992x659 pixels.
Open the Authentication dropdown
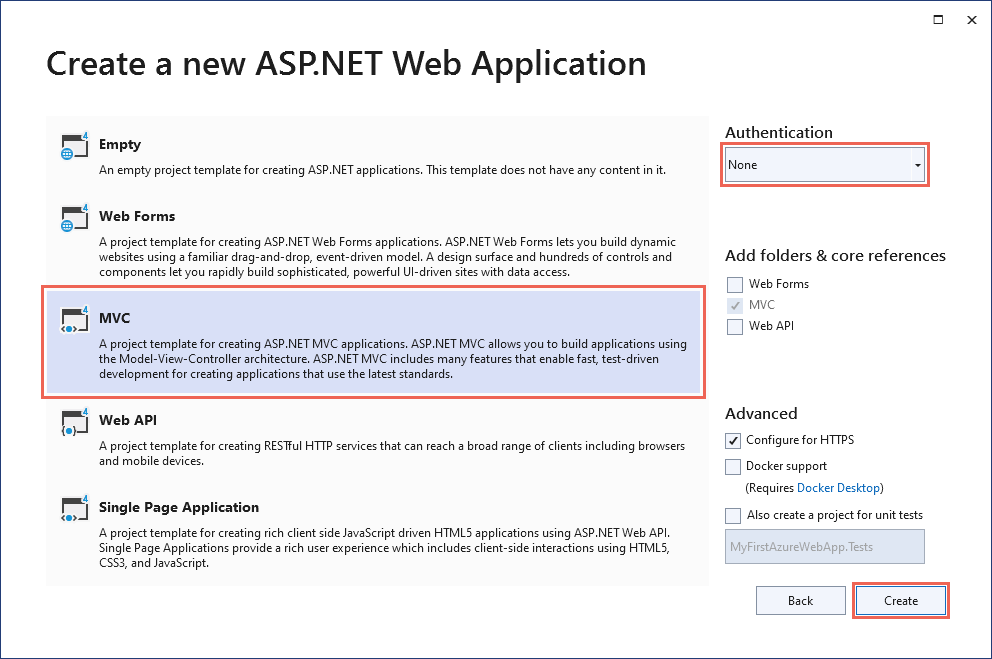(x=826, y=165)
